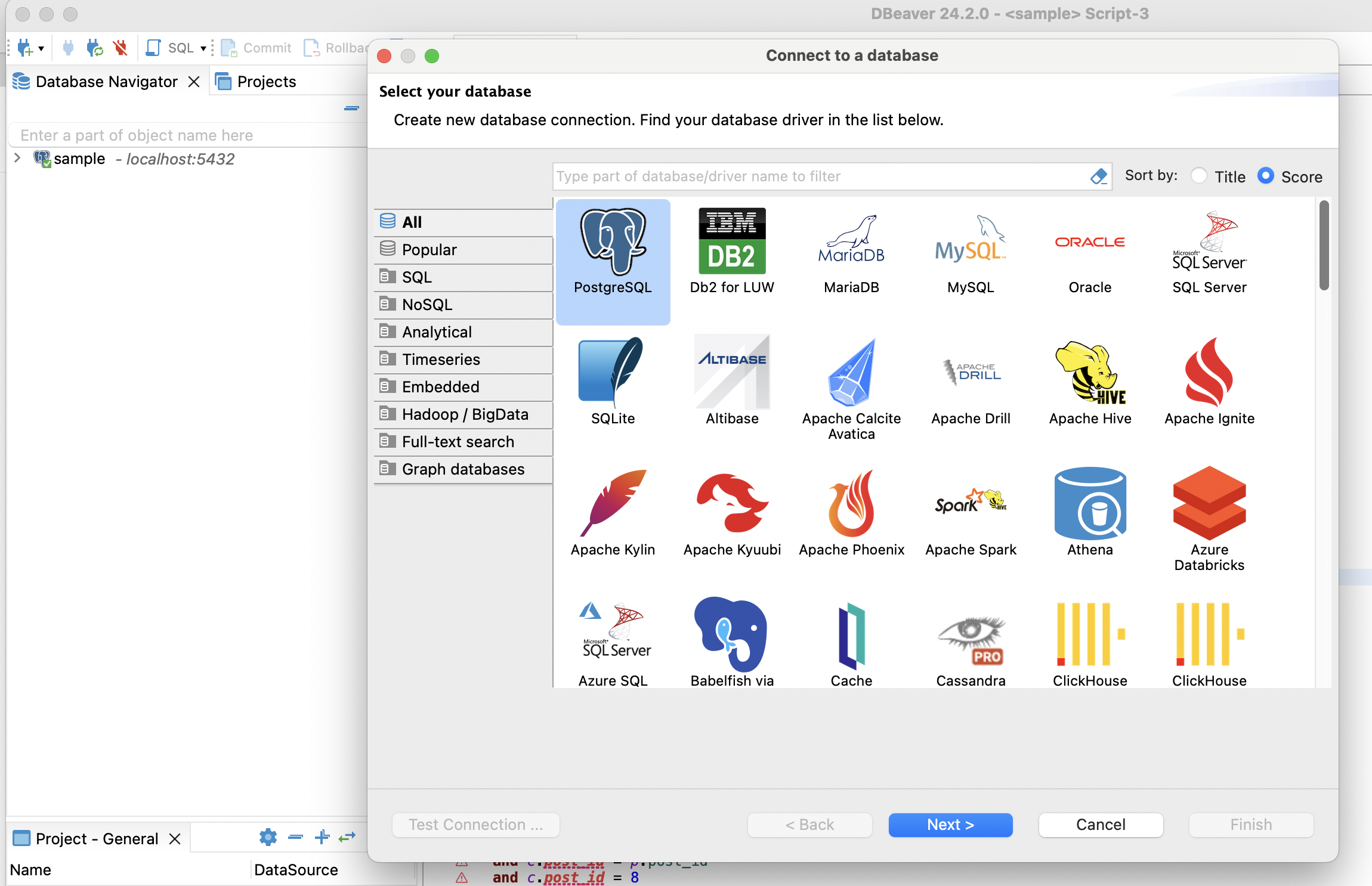
Task: Click the Next > button
Action: pyautogui.click(x=950, y=825)
